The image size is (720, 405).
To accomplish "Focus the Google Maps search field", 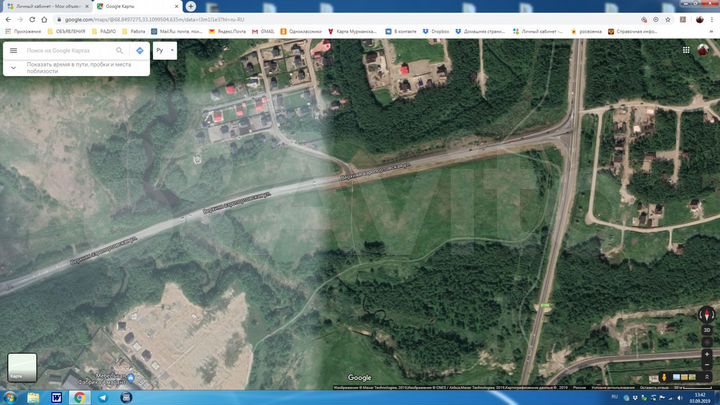I will [x=68, y=51].
